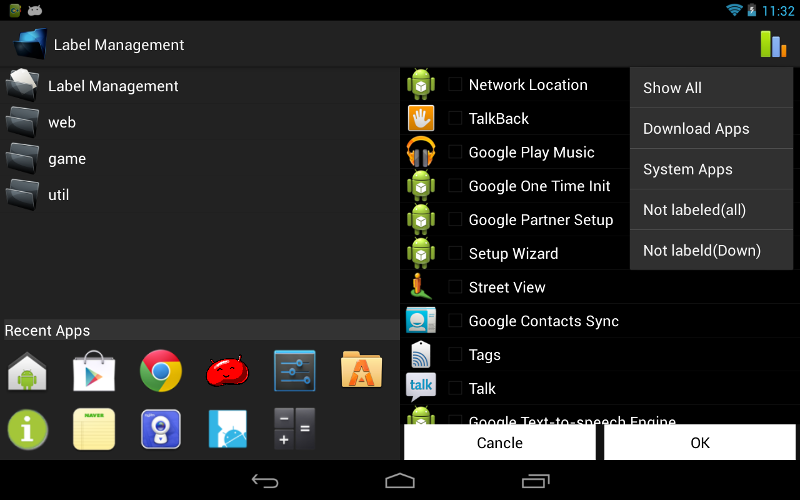Tap the Label Management app logo
This screenshot has height=500, width=800.
(30, 44)
